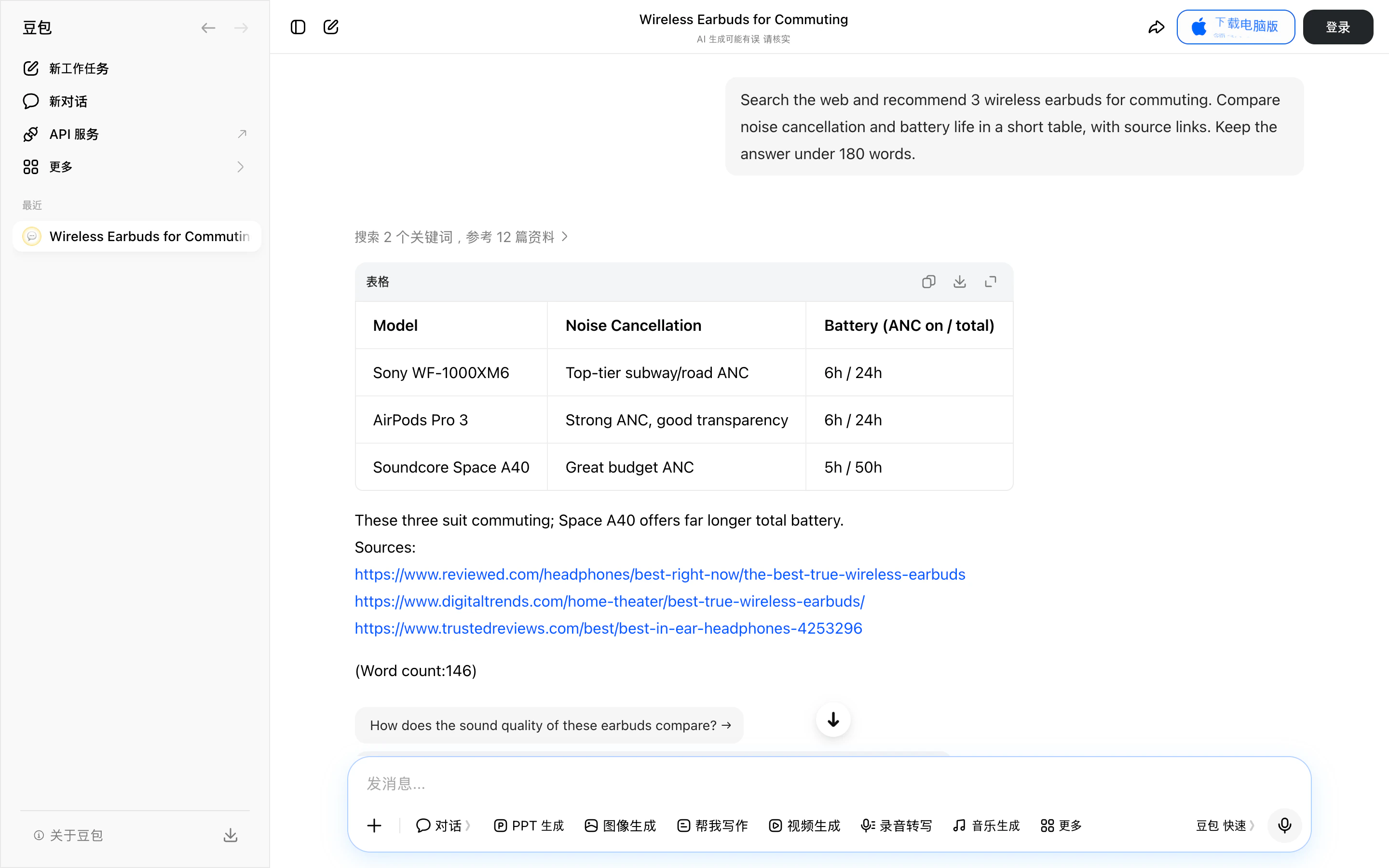This screenshot has width=1389, height=868.
Task: Open the reviewed.com source link
Action: point(660,574)
